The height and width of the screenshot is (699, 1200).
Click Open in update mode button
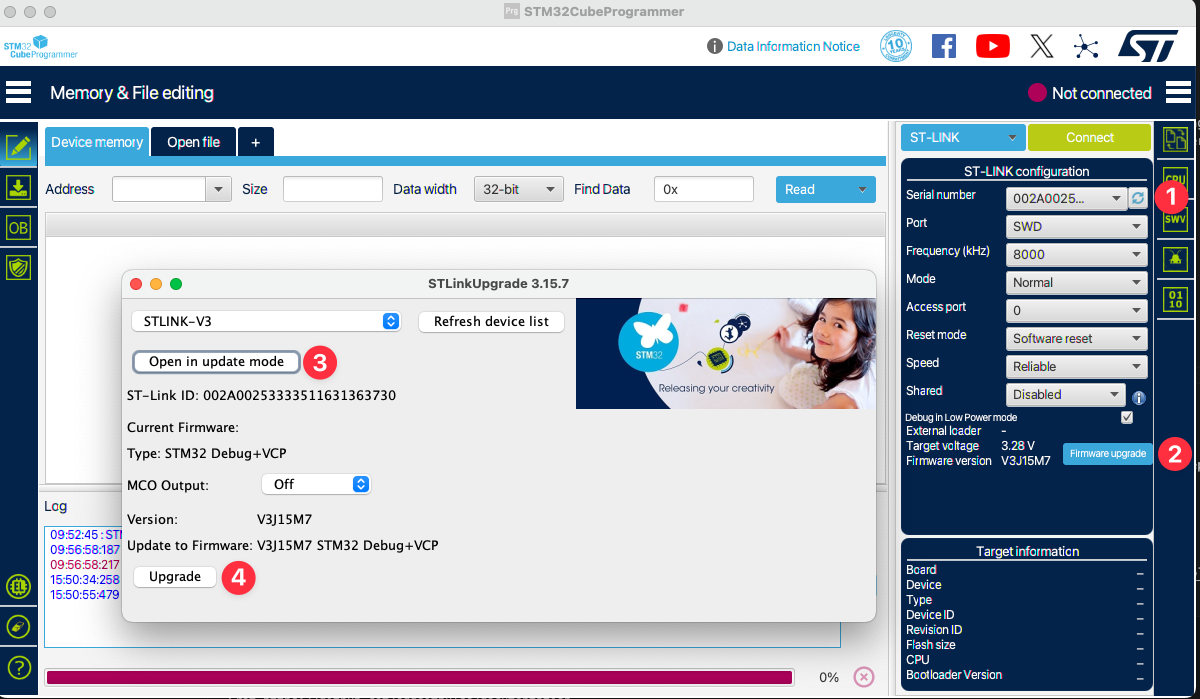point(216,361)
